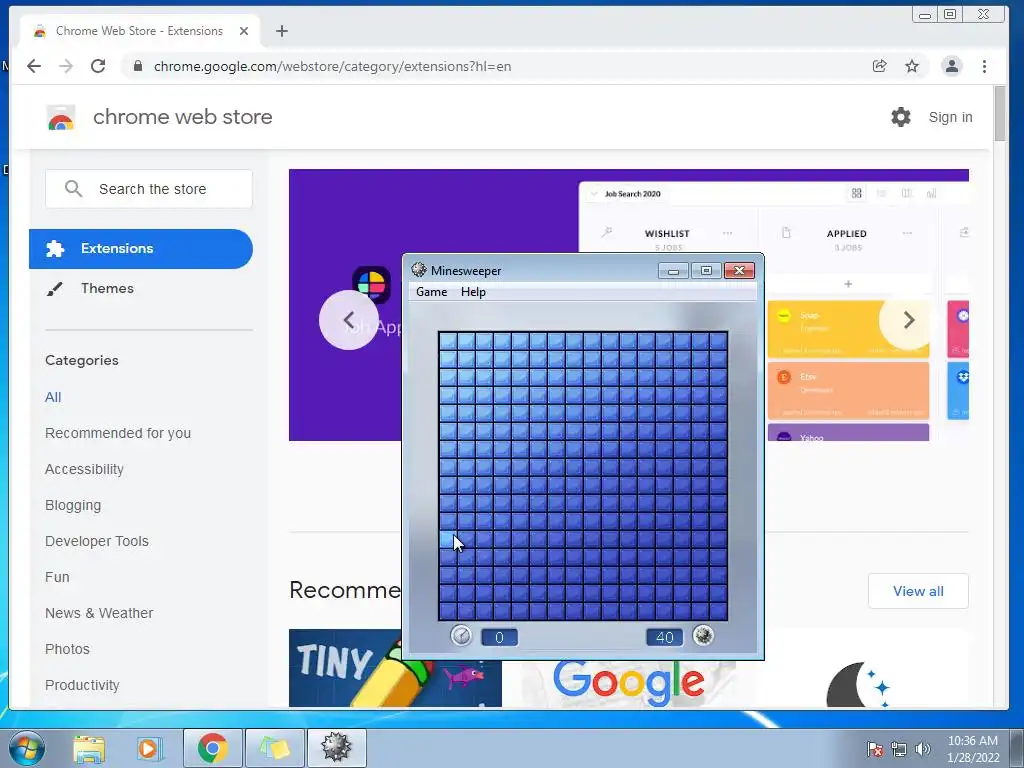Choose the News & Weather category
Viewport: 1024px width, 768px height.
99,613
